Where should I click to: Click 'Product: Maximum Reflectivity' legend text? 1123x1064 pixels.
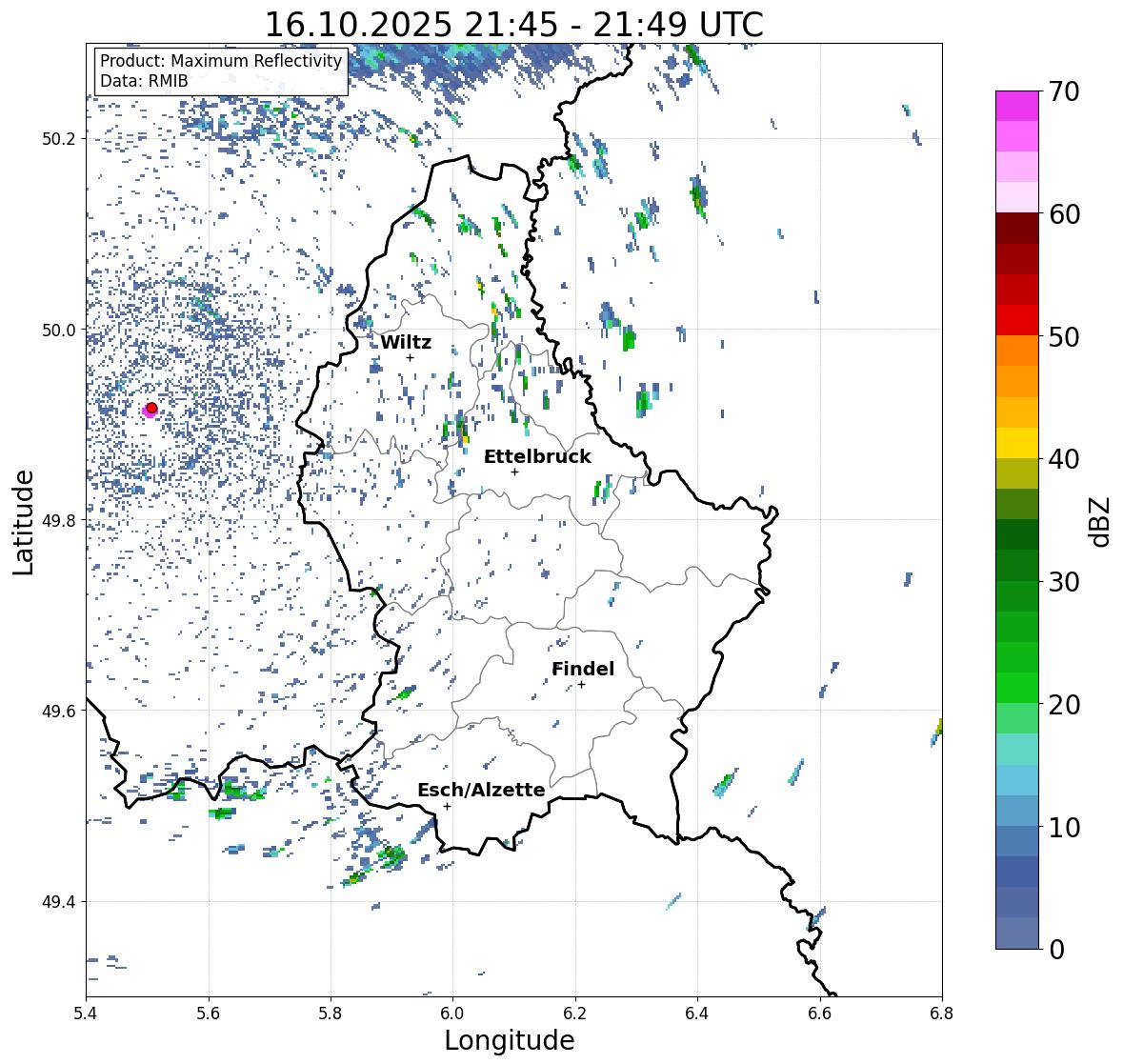pyautogui.click(x=221, y=61)
